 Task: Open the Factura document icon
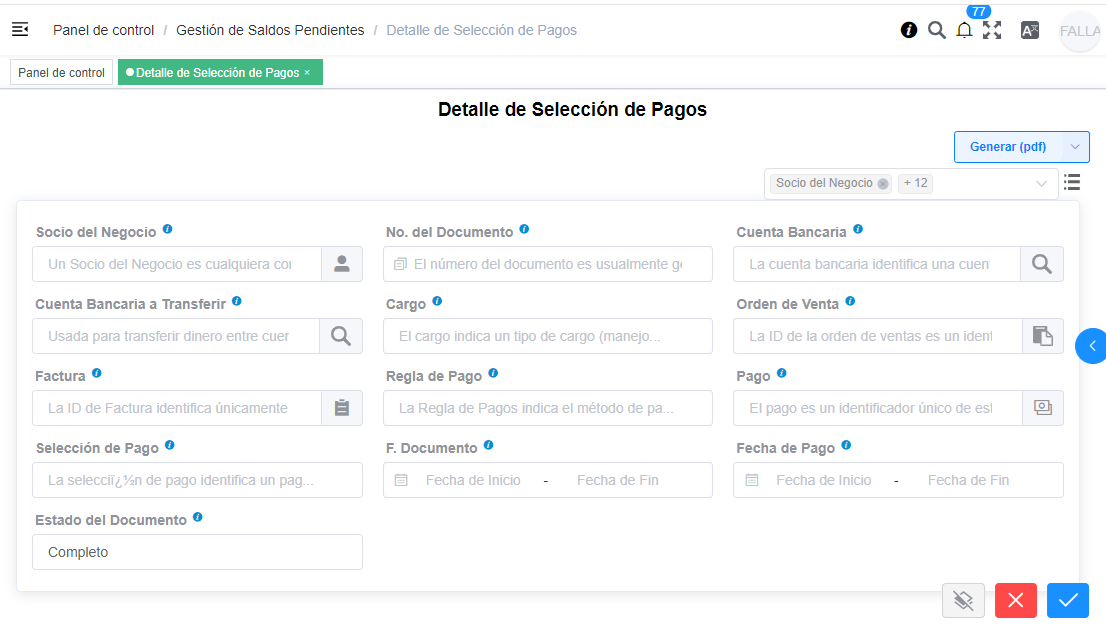click(341, 408)
